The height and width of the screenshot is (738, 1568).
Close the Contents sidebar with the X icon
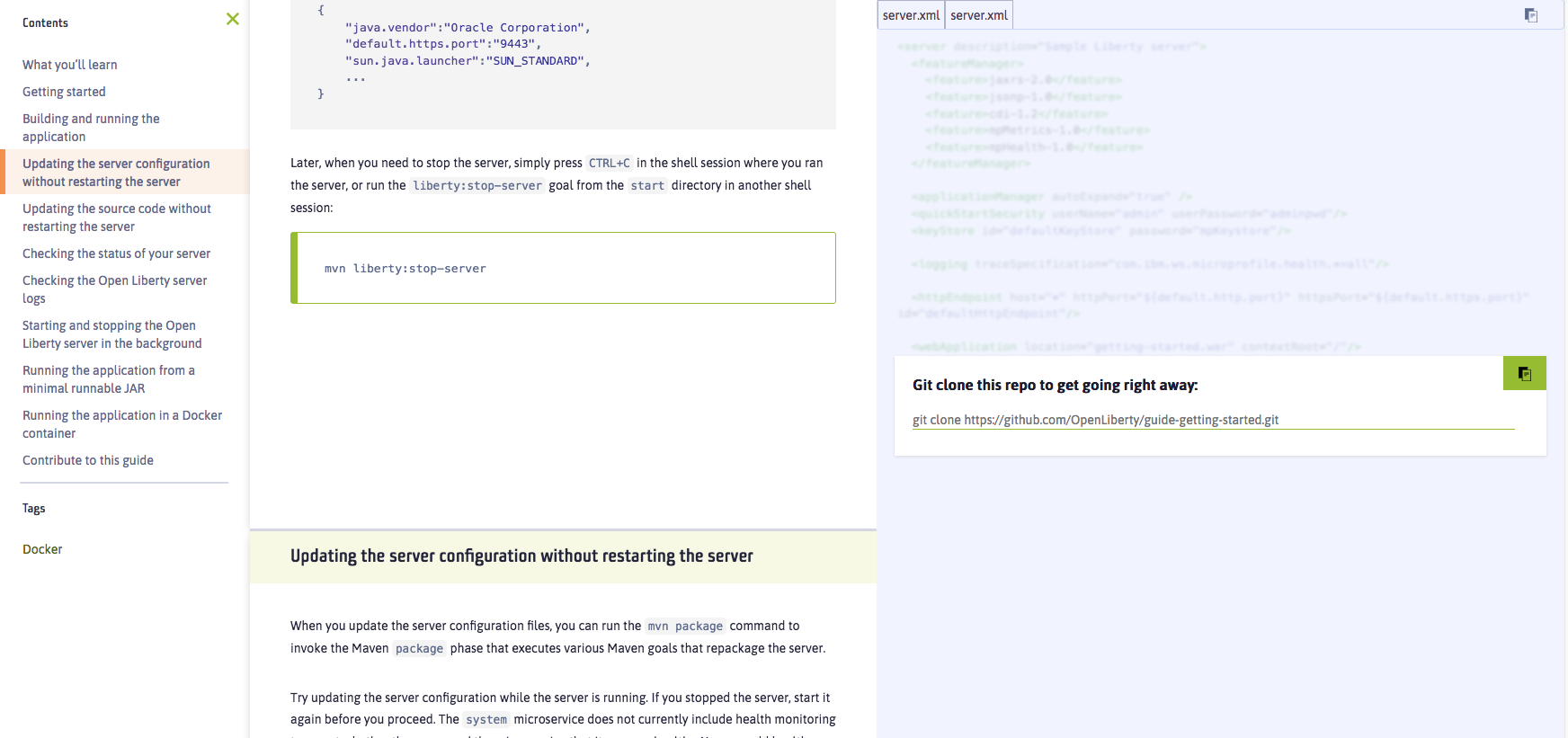233,19
